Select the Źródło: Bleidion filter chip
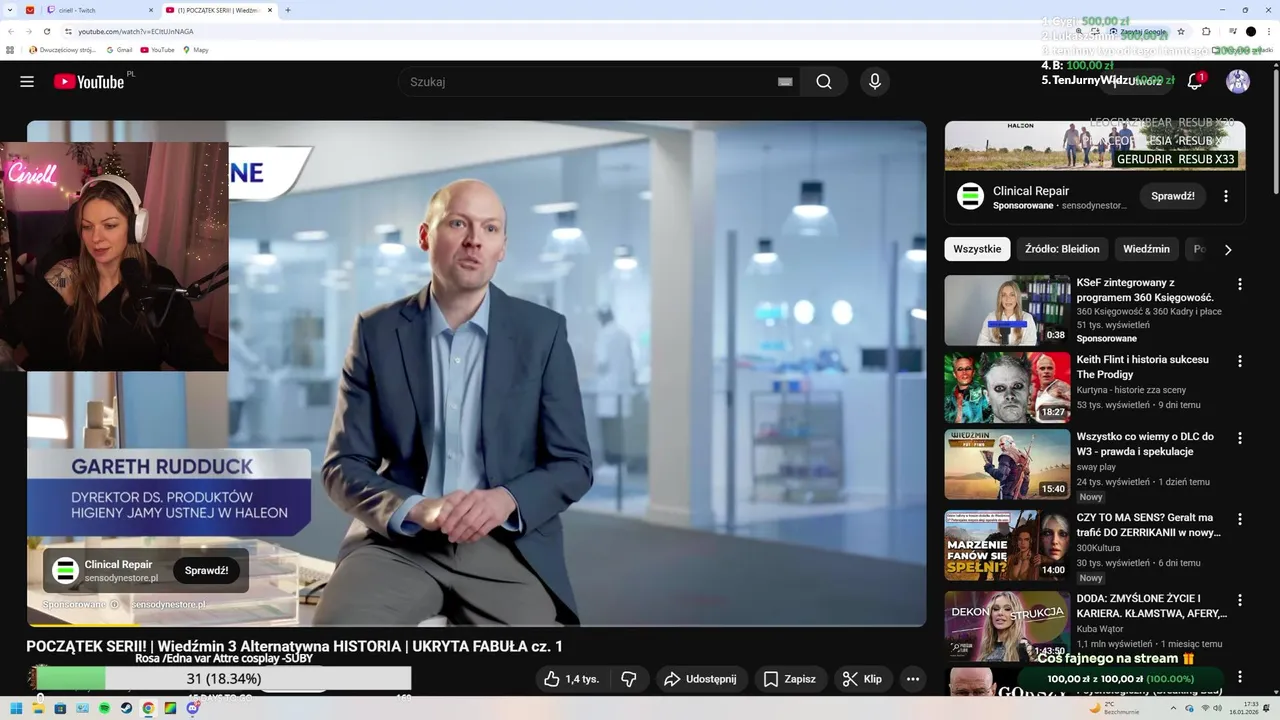1280x720 pixels. 1062,249
